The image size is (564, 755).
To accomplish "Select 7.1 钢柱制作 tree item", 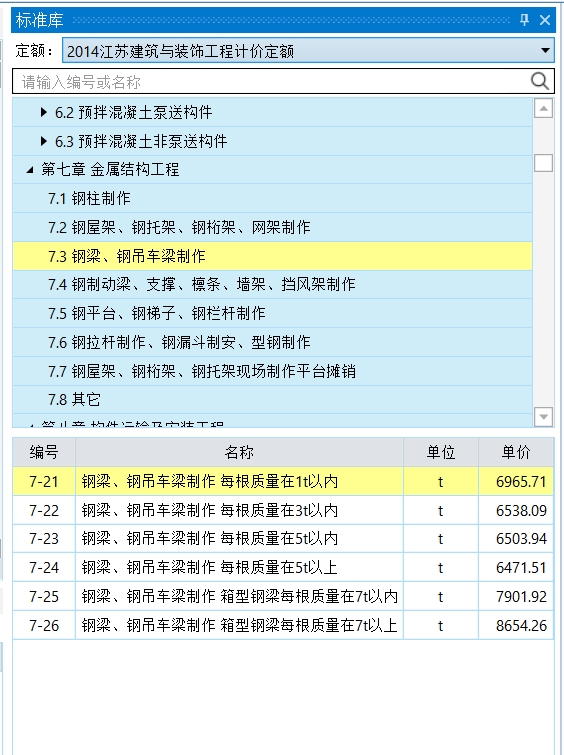I will coord(273,198).
